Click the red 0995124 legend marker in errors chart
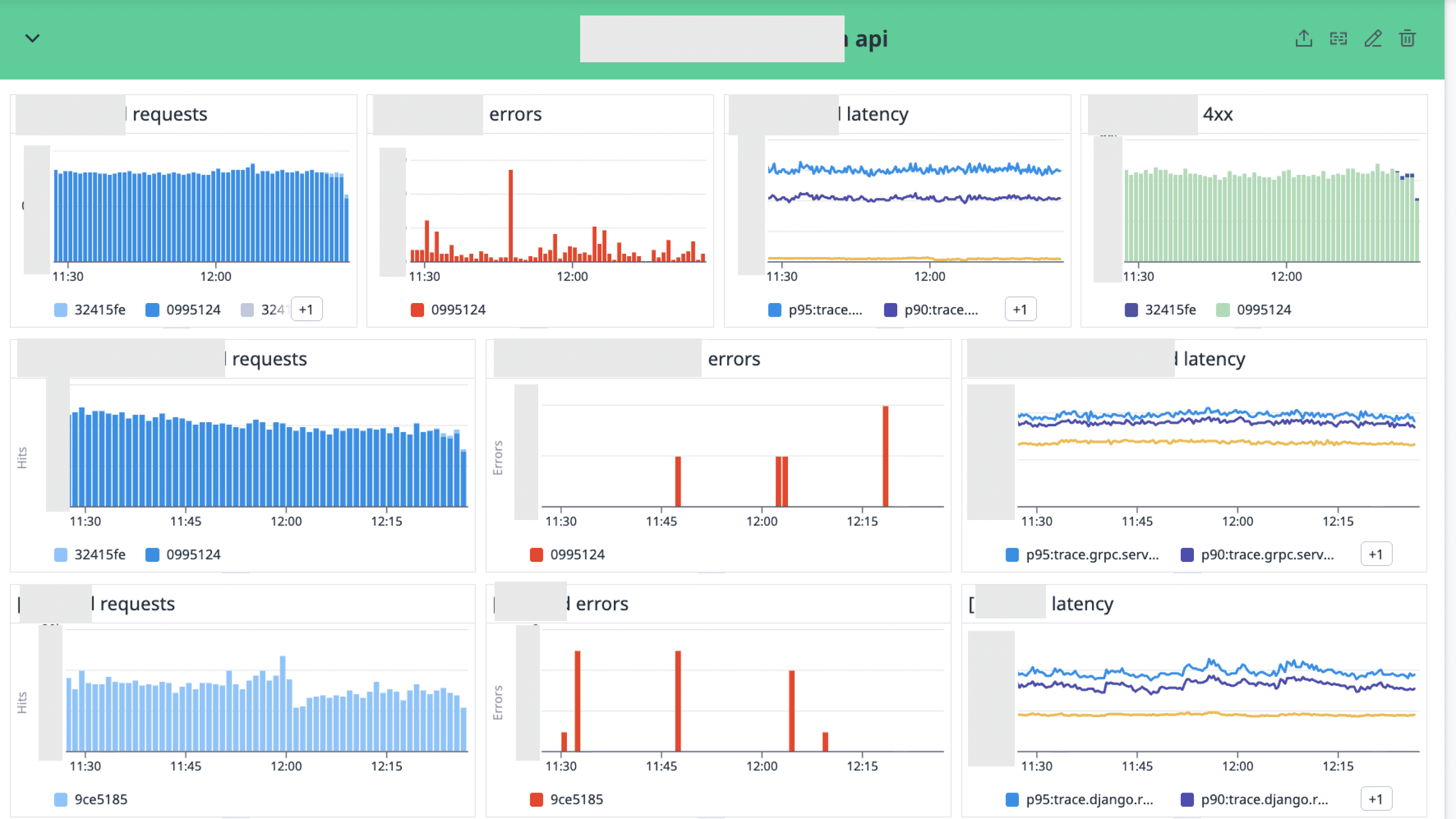The image size is (1456, 819). 417,309
